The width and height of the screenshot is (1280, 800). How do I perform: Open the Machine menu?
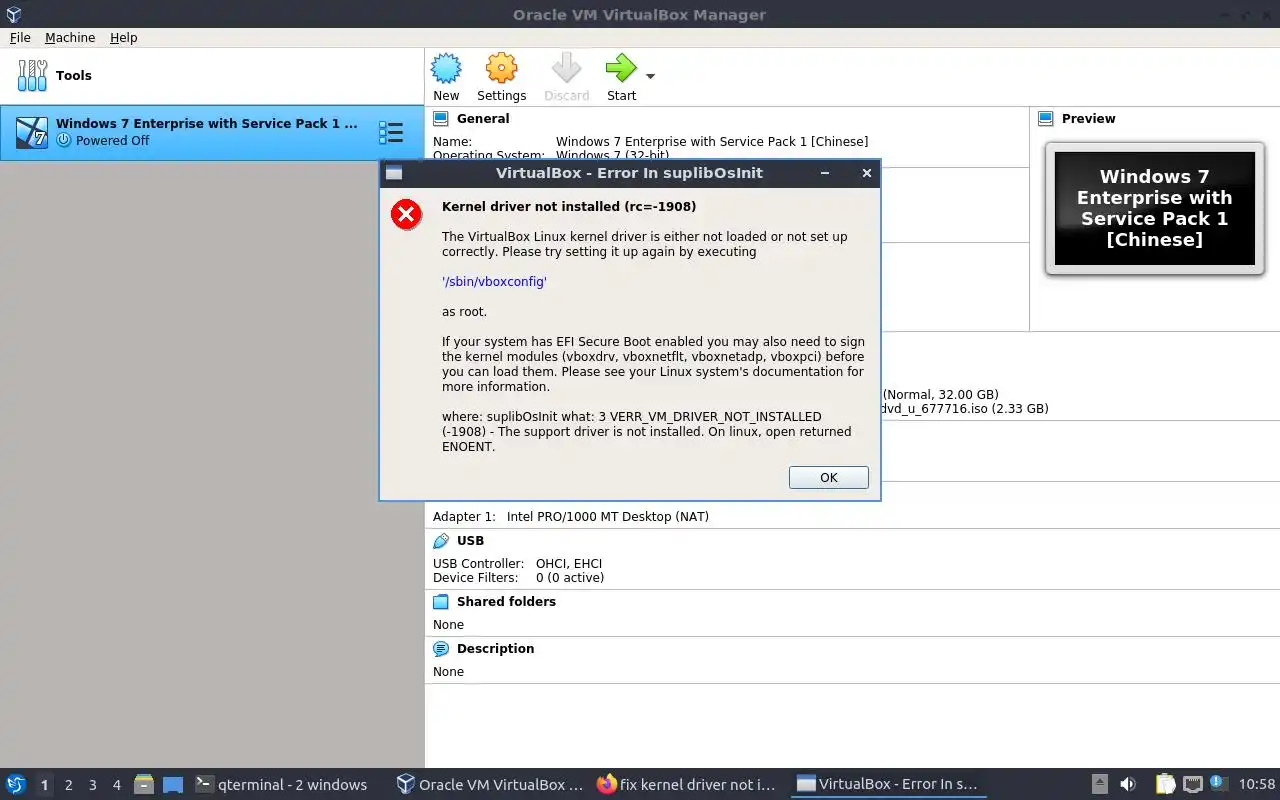[x=70, y=37]
